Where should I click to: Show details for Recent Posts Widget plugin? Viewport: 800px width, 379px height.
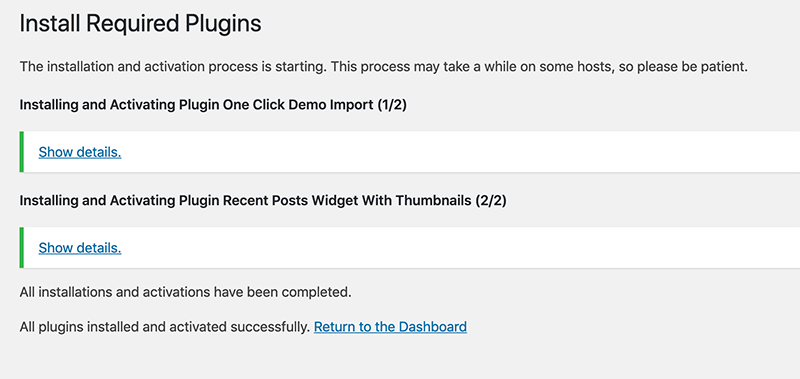coord(80,248)
